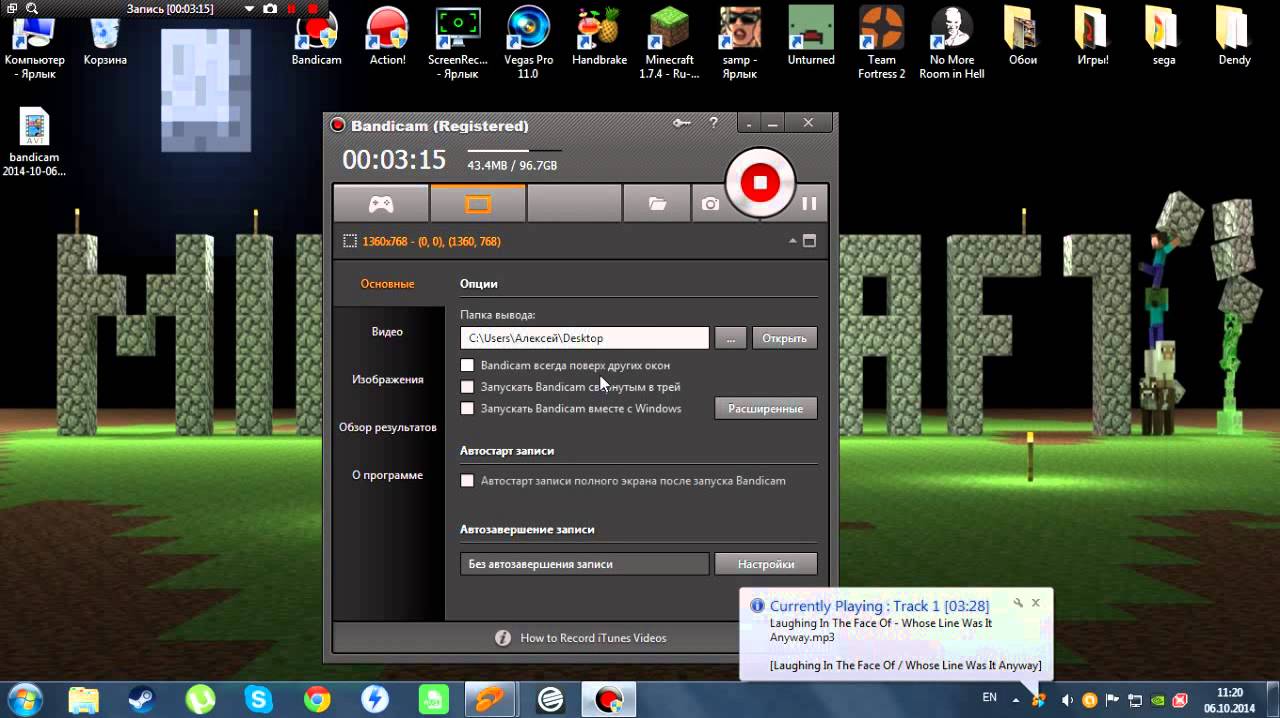Screen dimensions: 1280x718
Task: Open Google Chrome from the taskbar
Action: [x=317, y=699]
